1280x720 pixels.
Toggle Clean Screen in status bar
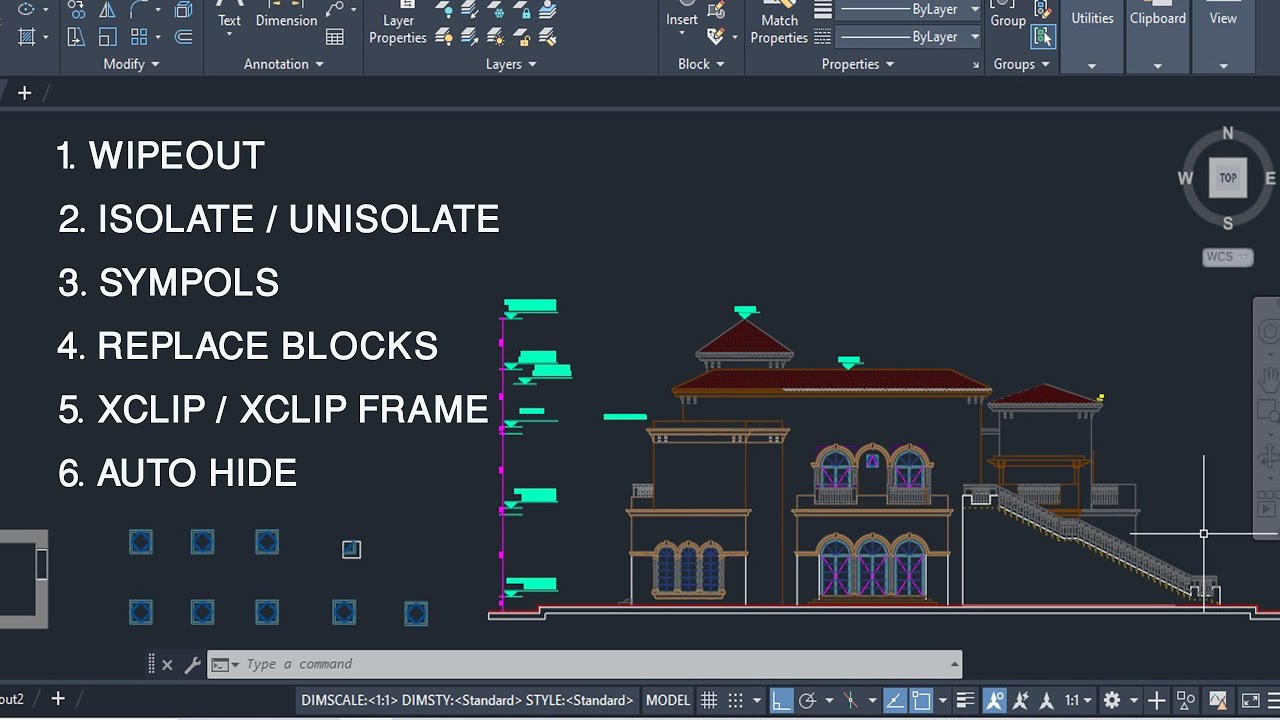pyautogui.click(x=1250, y=700)
